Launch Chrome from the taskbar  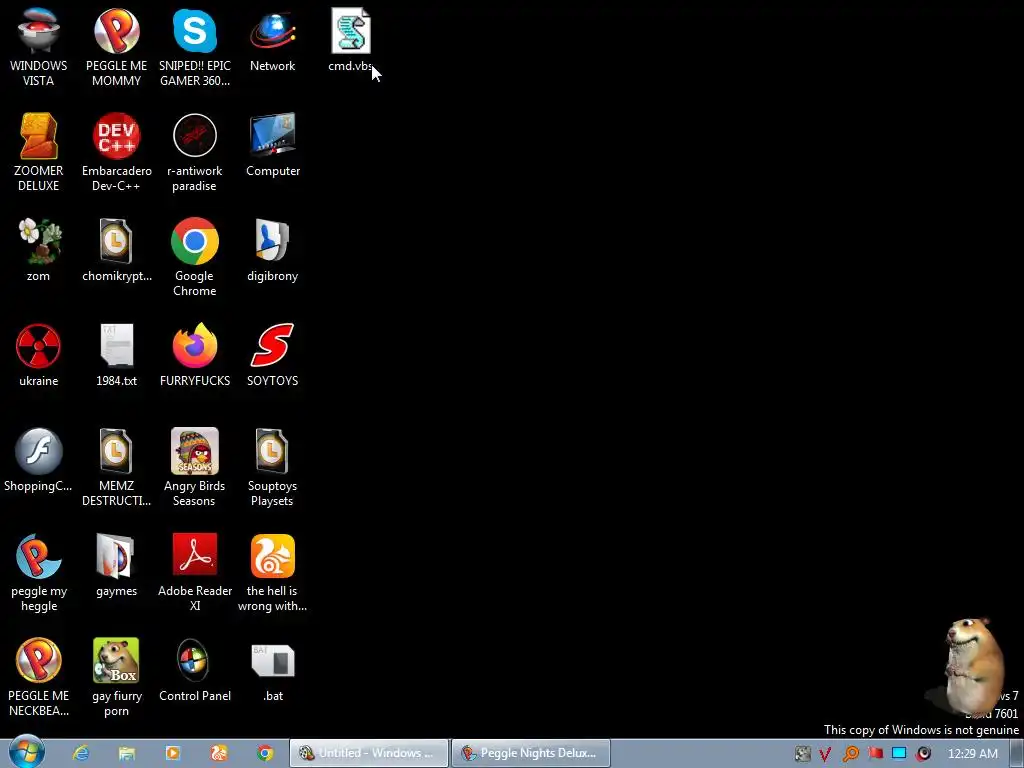(x=265, y=753)
